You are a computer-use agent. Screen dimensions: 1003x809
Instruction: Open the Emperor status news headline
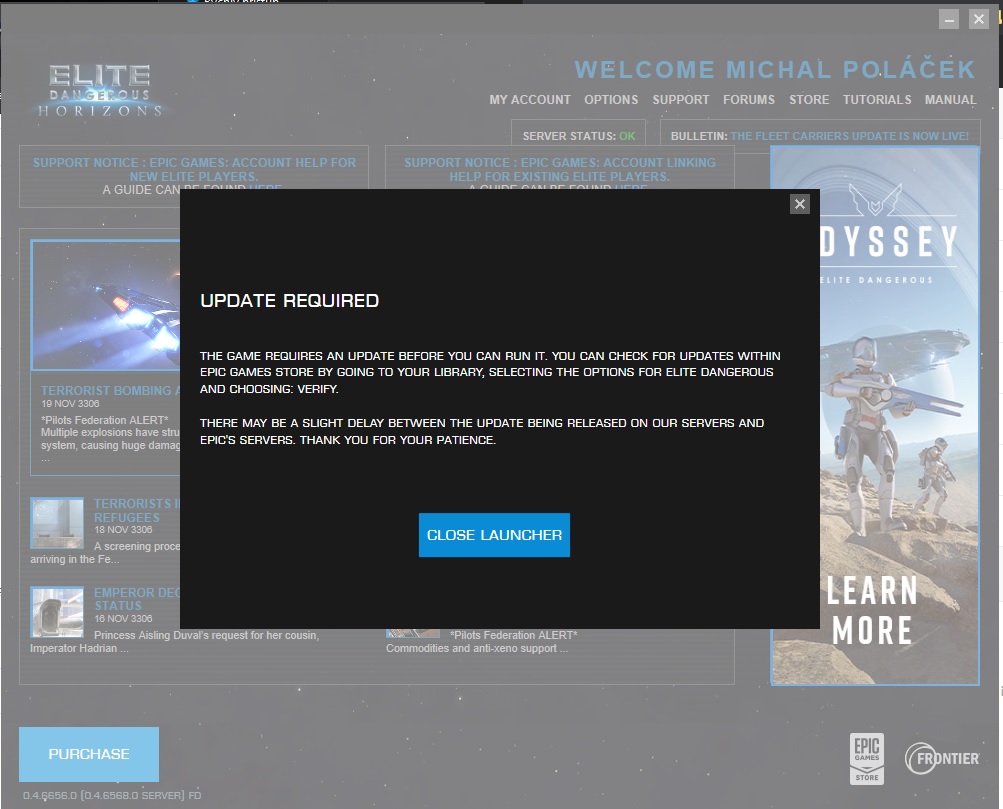click(137, 599)
